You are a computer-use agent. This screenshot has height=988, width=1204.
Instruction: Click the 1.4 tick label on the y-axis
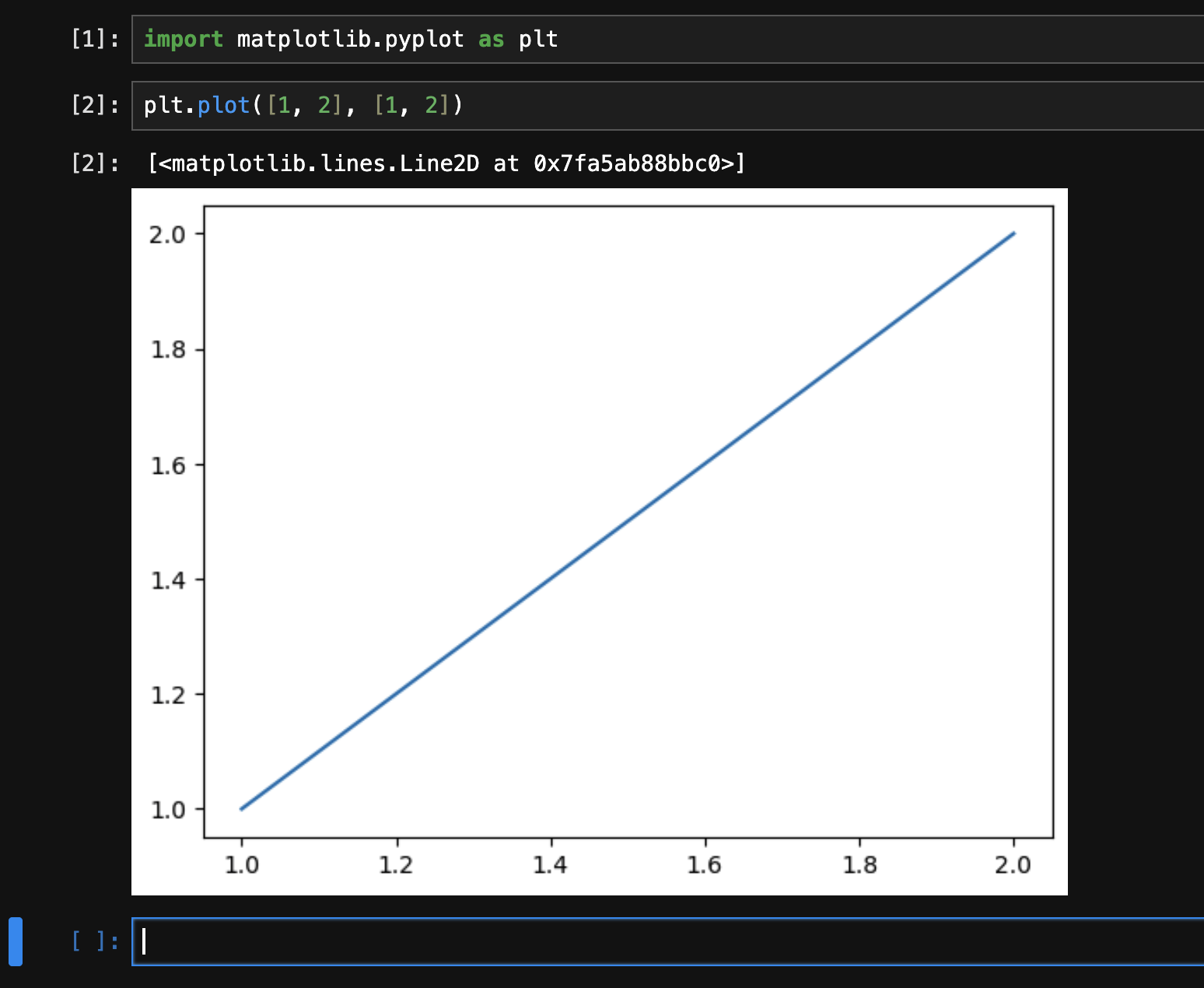170,579
